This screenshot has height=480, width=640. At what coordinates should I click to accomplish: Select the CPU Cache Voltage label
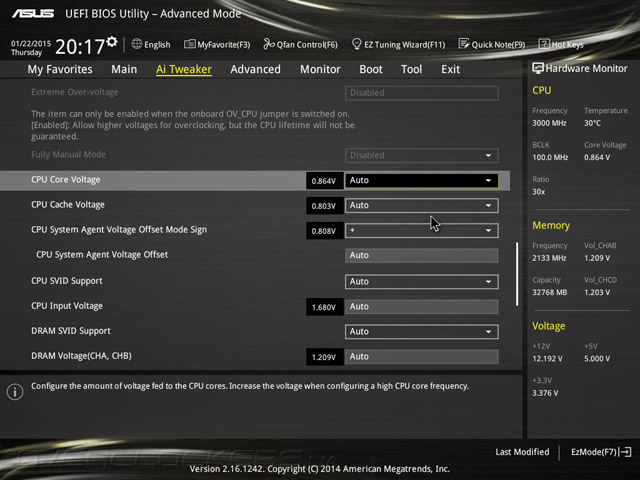tap(68, 204)
